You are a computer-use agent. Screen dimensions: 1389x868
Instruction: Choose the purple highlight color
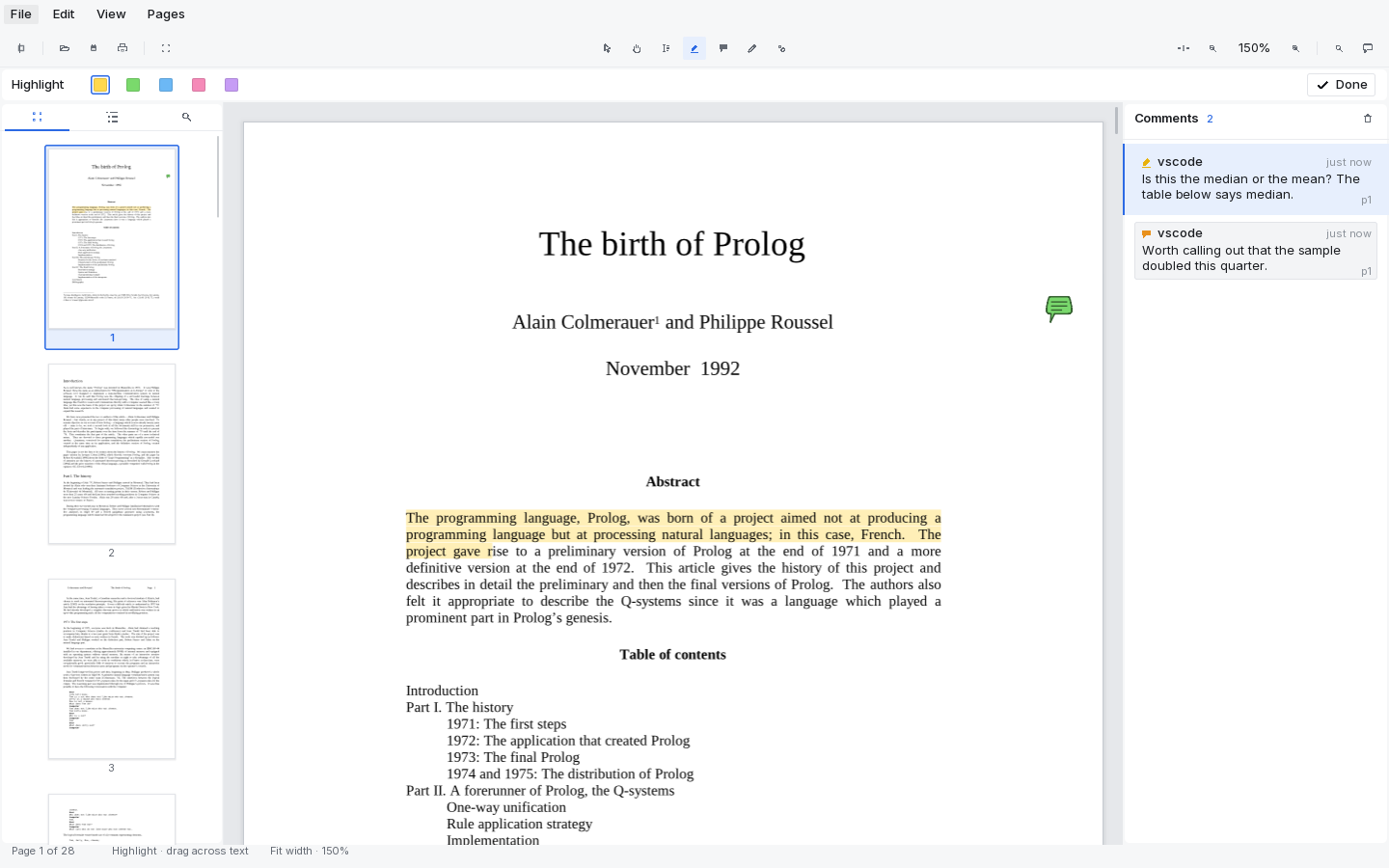click(231, 85)
